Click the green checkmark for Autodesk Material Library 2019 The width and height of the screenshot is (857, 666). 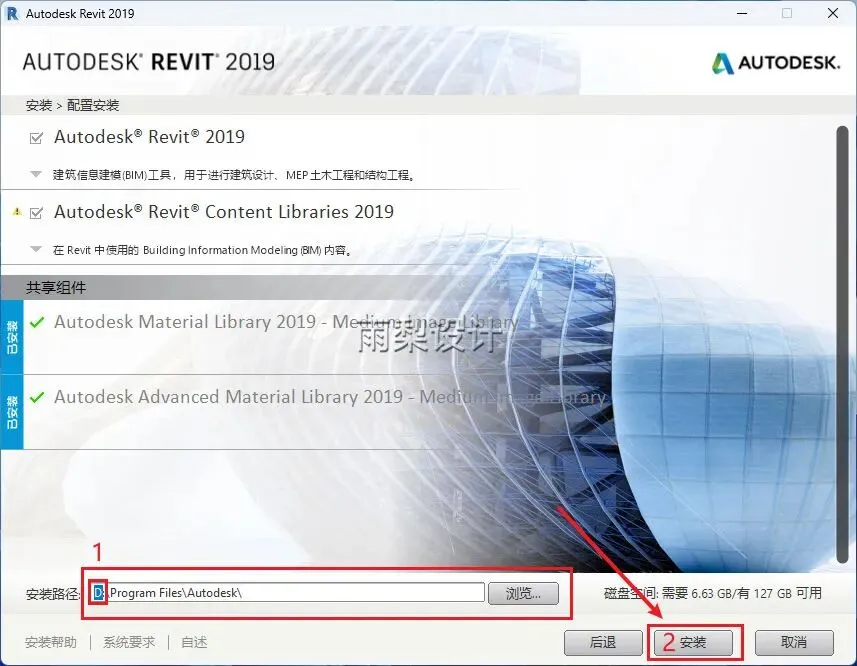(37, 322)
